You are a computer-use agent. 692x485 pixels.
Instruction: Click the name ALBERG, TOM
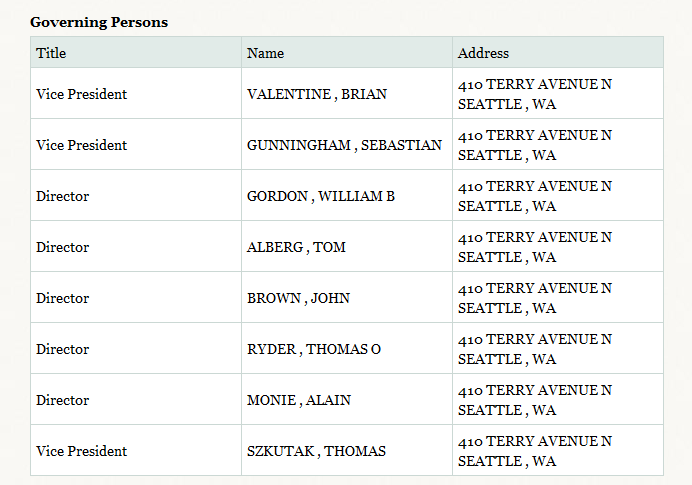(x=296, y=247)
